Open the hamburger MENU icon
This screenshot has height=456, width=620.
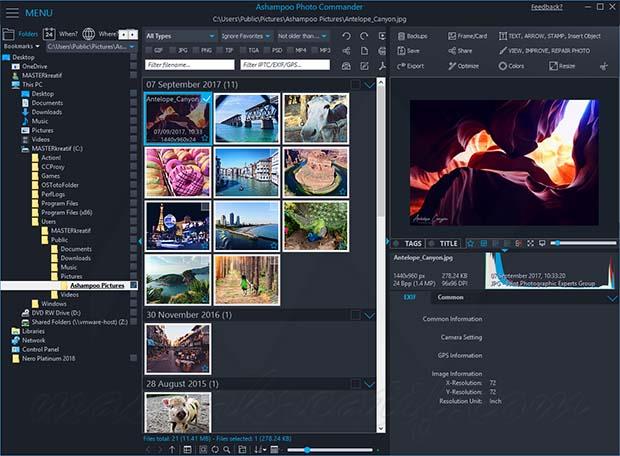tap(12, 13)
